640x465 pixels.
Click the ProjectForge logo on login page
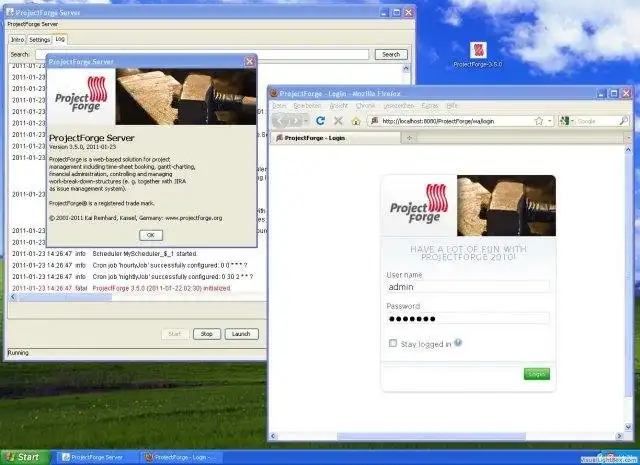(x=419, y=205)
